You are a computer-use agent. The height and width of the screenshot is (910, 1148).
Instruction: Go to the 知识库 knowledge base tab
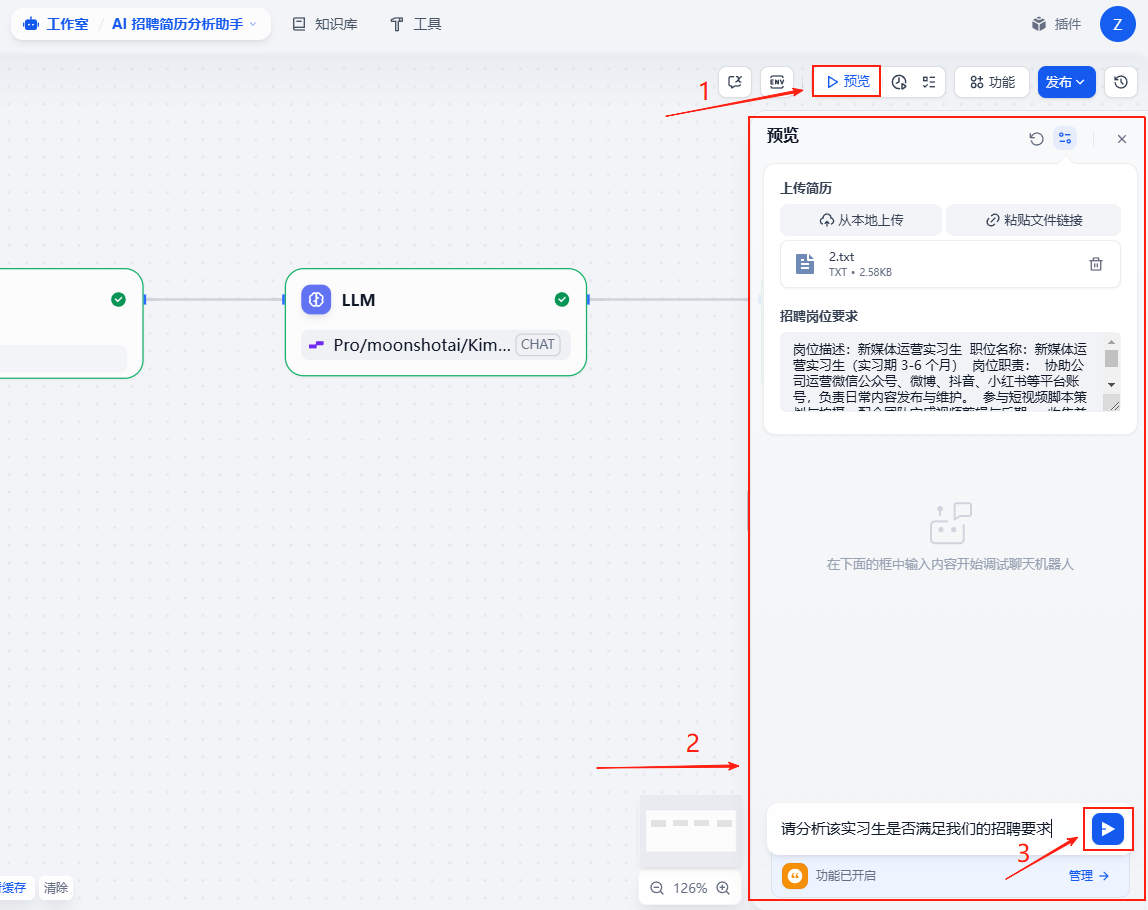325,24
